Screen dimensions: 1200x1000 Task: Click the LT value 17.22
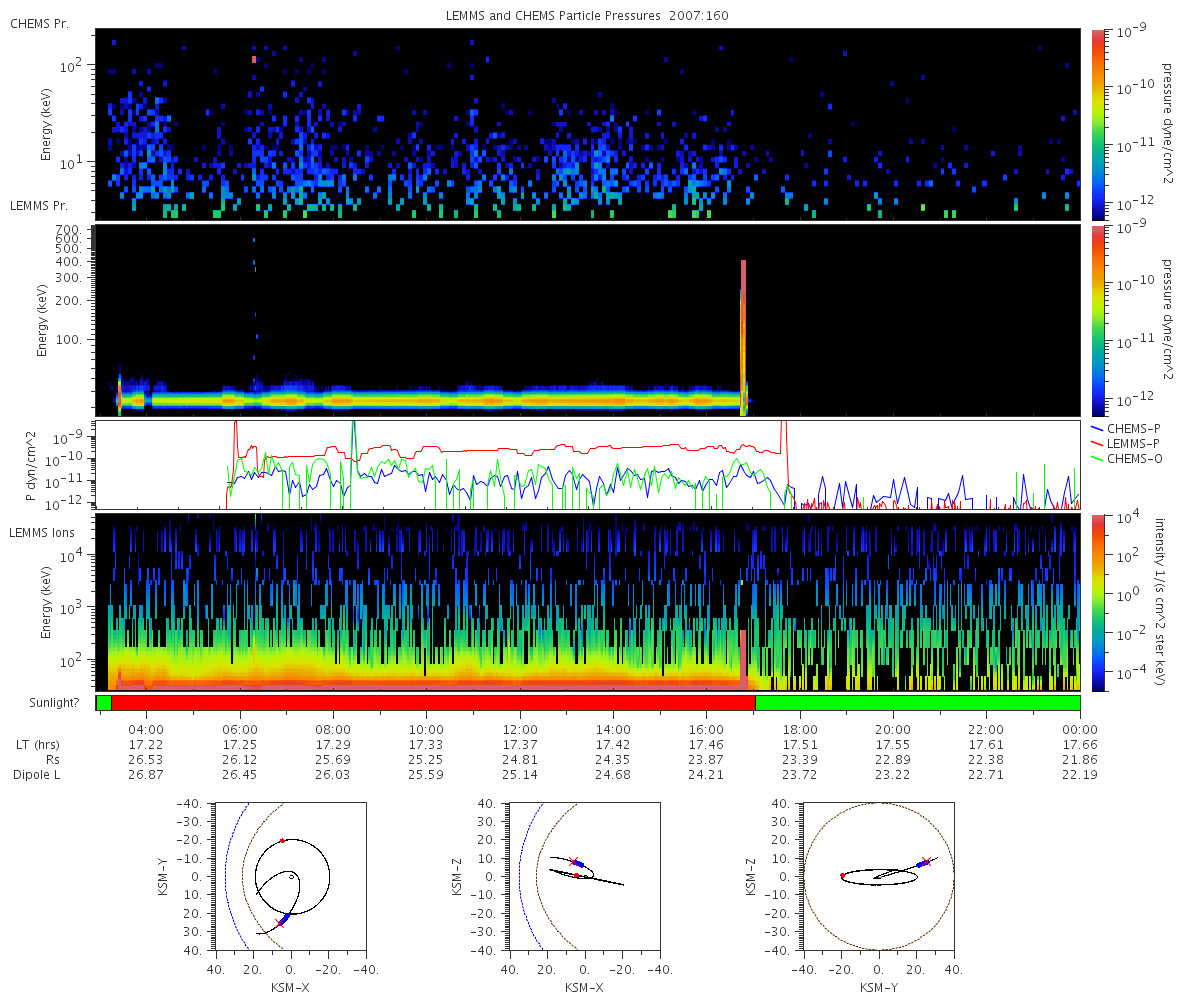point(147,745)
